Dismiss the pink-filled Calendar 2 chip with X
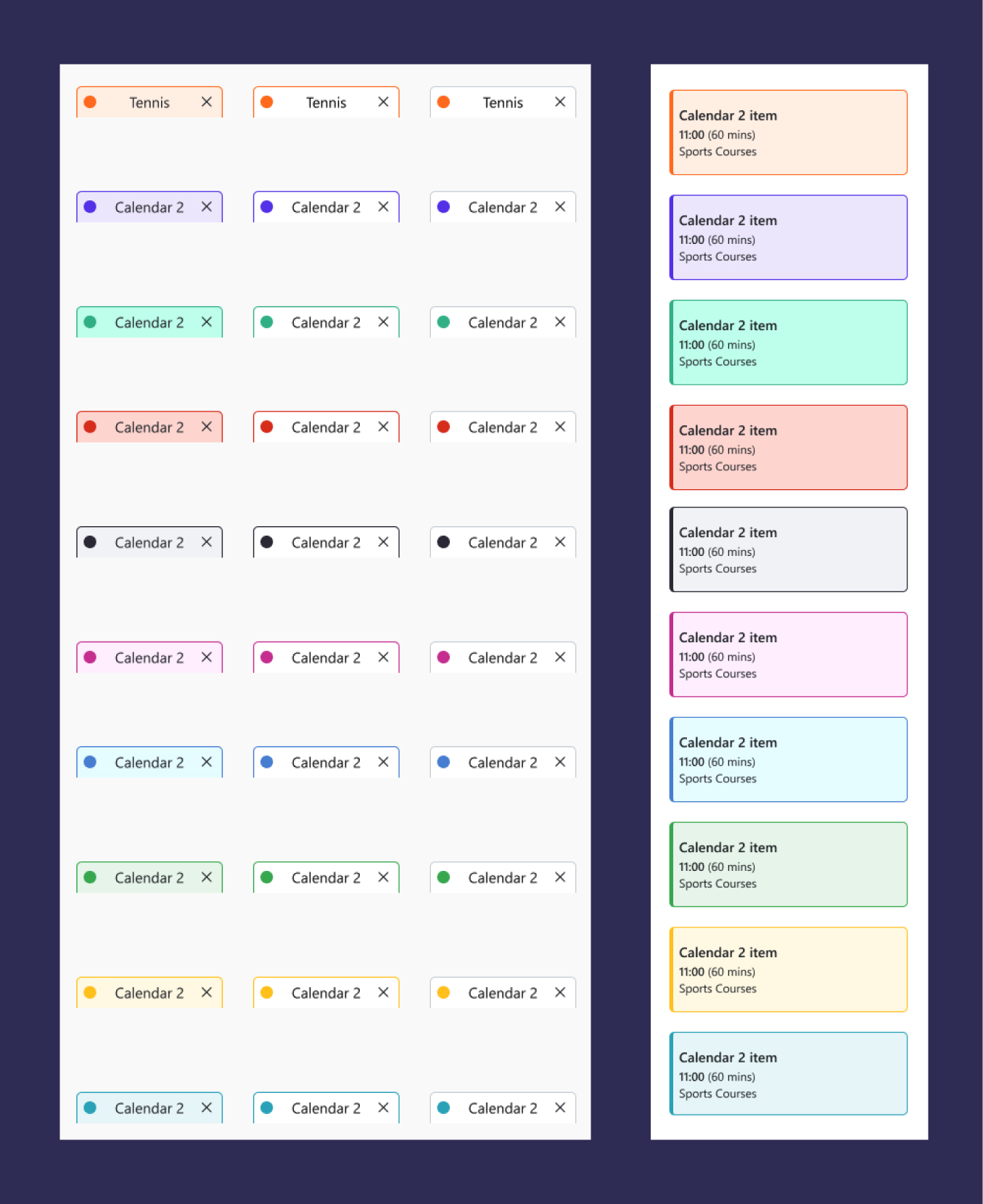 pyautogui.click(x=207, y=657)
